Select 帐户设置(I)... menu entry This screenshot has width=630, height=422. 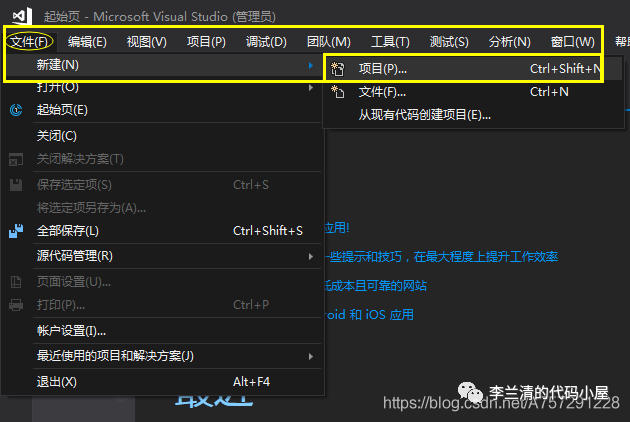(x=163, y=331)
